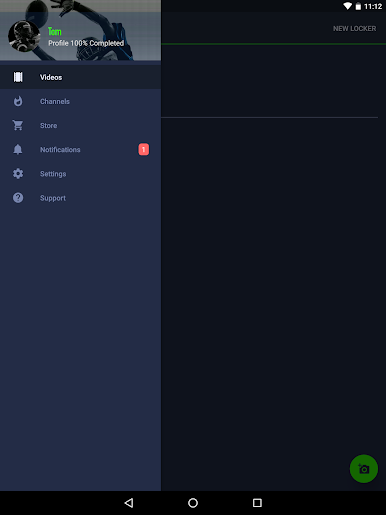This screenshot has height=515, width=386.
Task: Open Tom's profile avatar picture
Action: click(24, 36)
